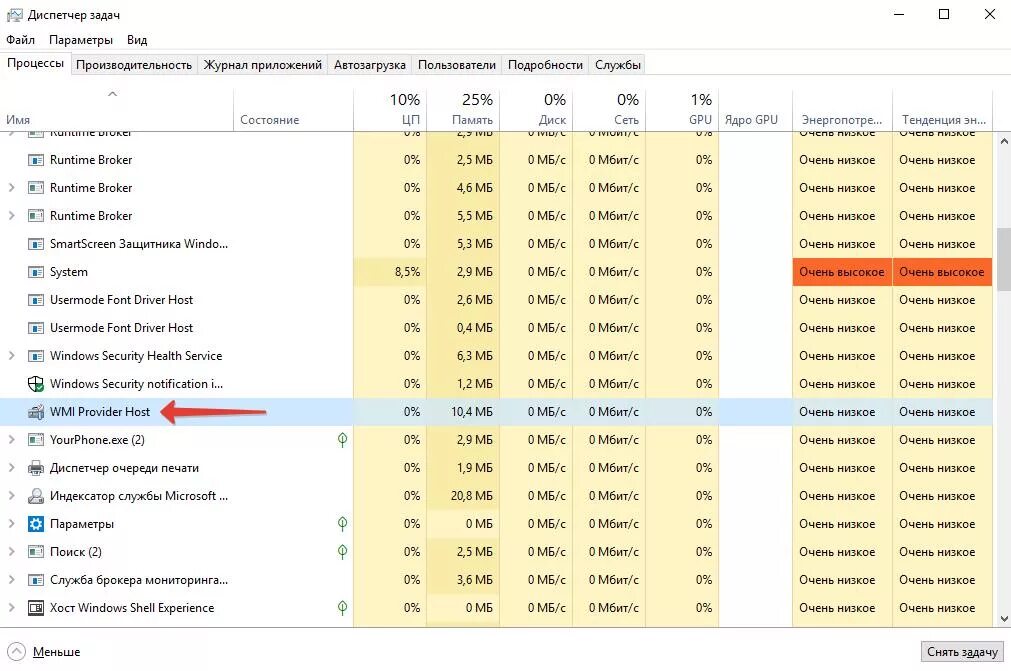The height and width of the screenshot is (671, 1011).
Task: Expand Индексатор службы Microsoft
Action: [12, 496]
